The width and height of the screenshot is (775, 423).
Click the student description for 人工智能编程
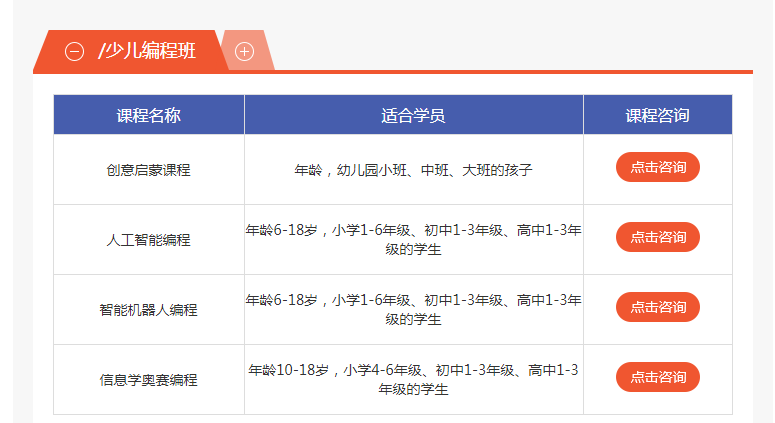click(413, 240)
